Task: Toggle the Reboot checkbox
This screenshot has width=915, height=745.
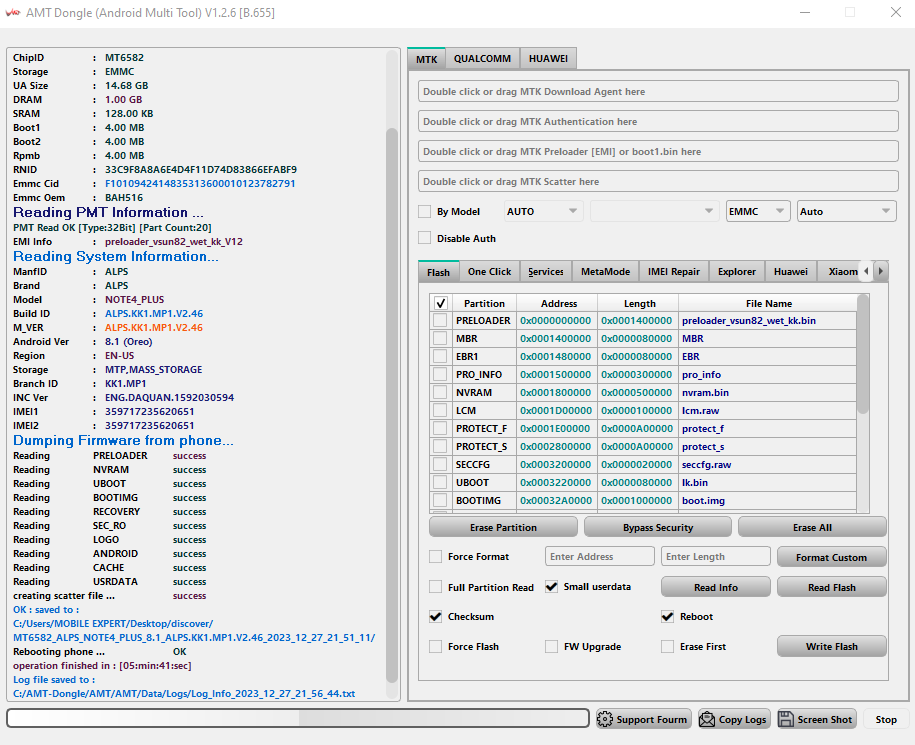Action: pyautogui.click(x=668, y=617)
